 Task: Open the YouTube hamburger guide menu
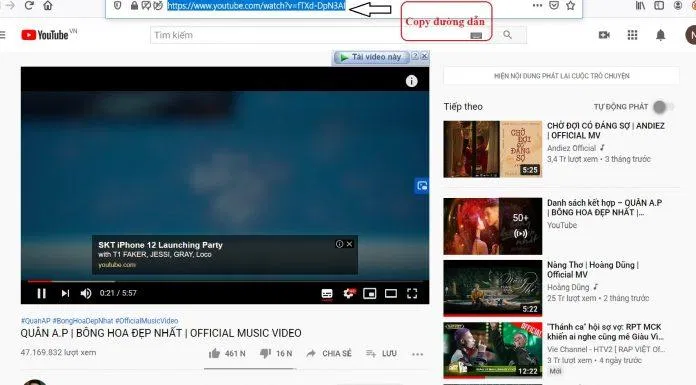pos(3,35)
